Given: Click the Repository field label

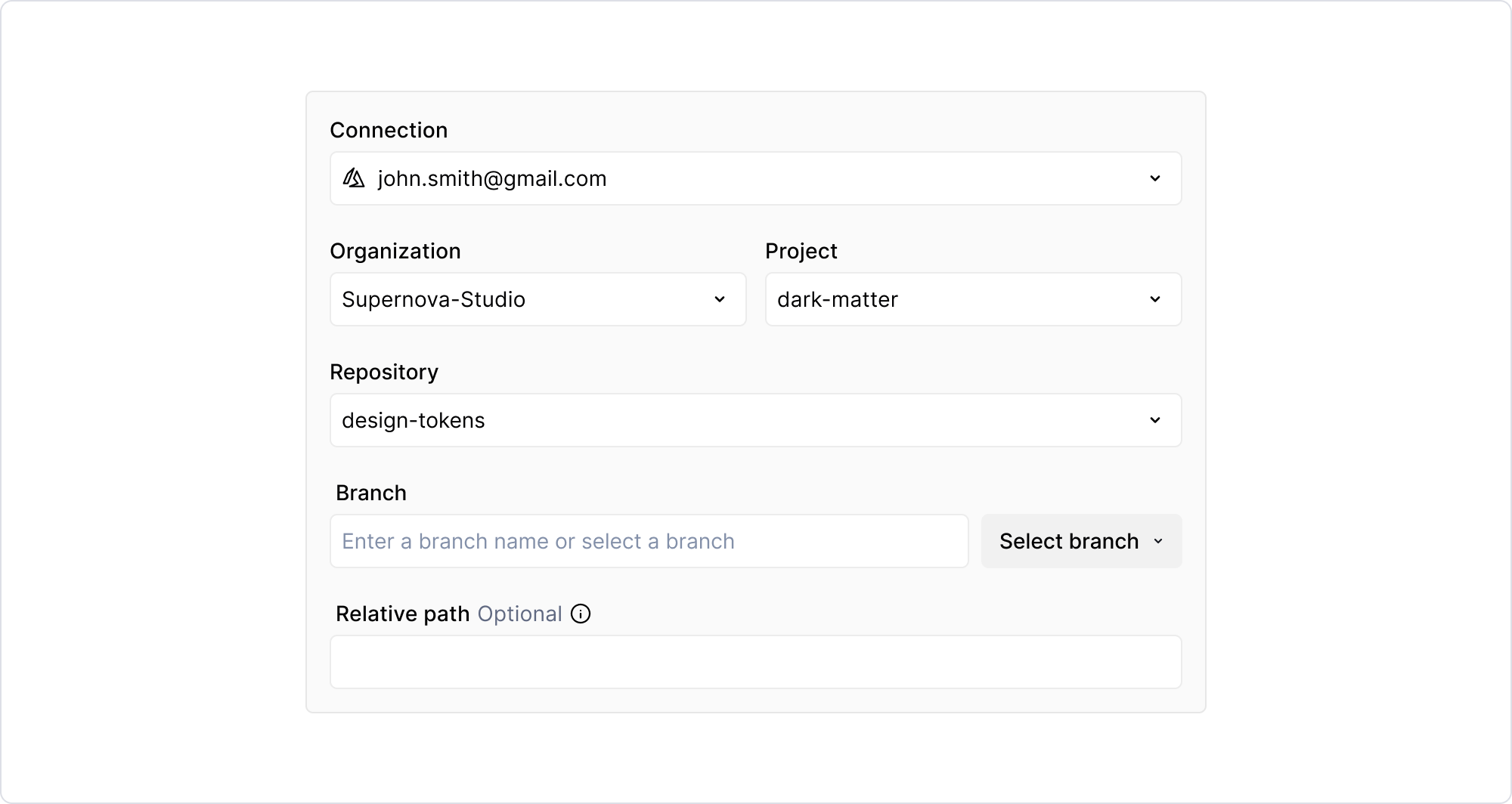Looking at the screenshot, I should [x=383, y=372].
